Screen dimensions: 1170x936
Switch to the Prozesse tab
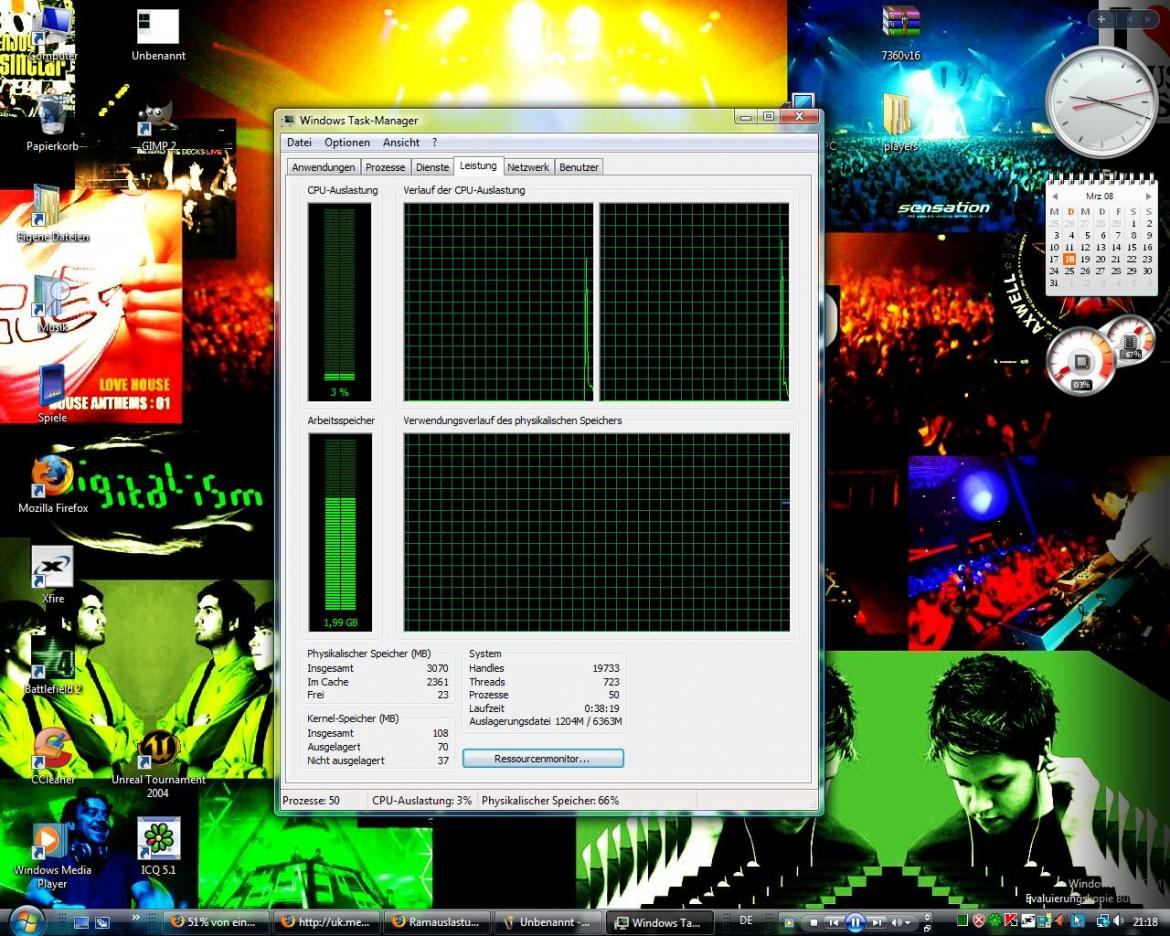(385, 167)
